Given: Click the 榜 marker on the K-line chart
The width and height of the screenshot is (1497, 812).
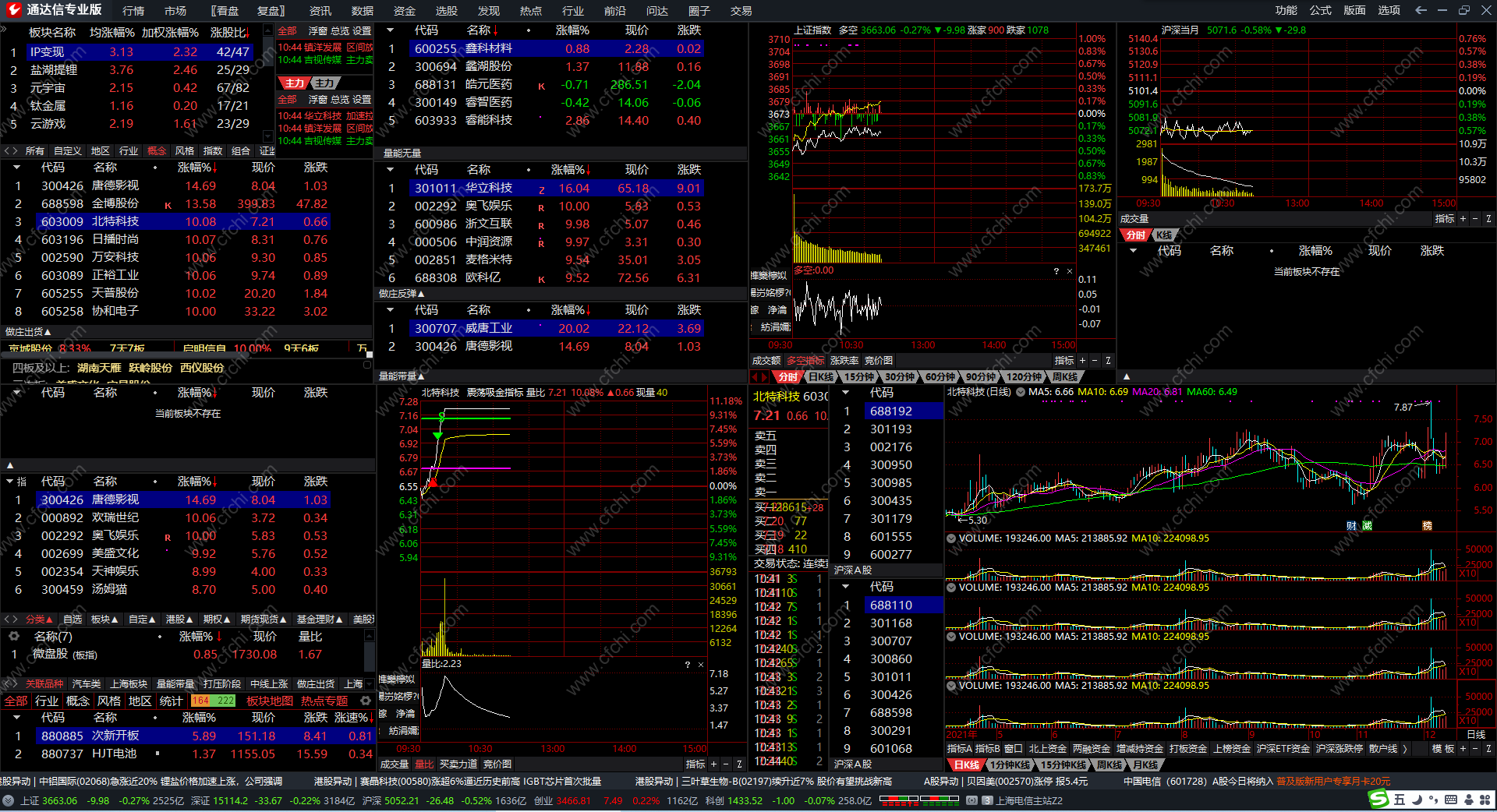Looking at the screenshot, I should (1428, 526).
